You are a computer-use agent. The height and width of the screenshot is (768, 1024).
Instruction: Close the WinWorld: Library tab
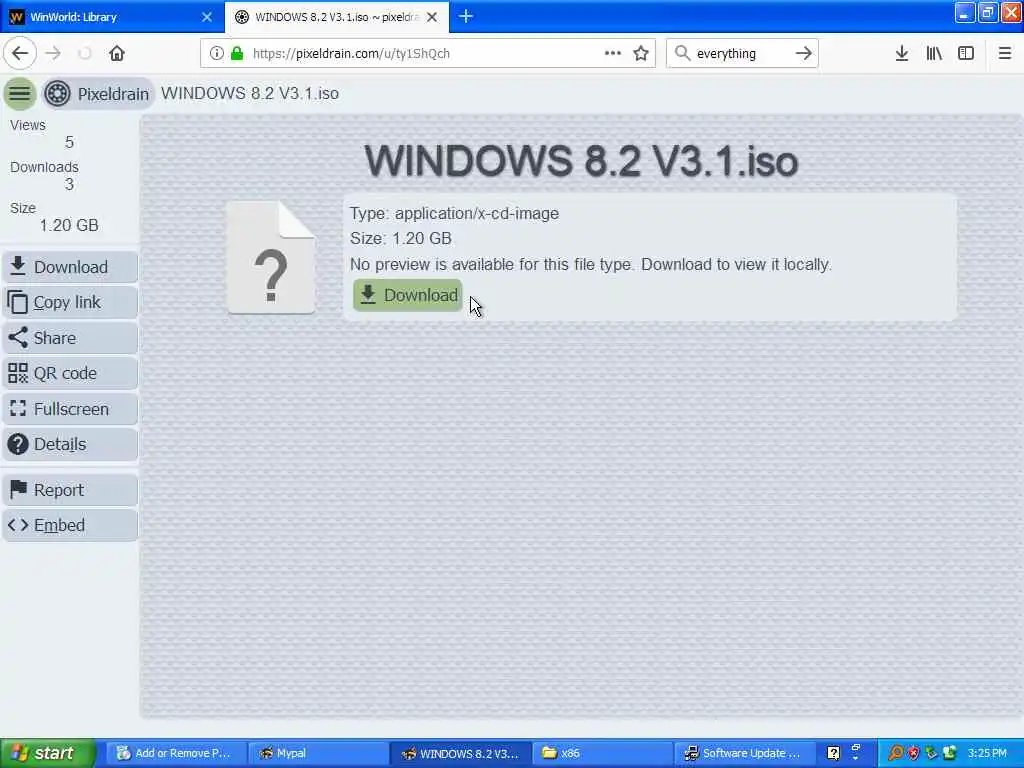207,17
